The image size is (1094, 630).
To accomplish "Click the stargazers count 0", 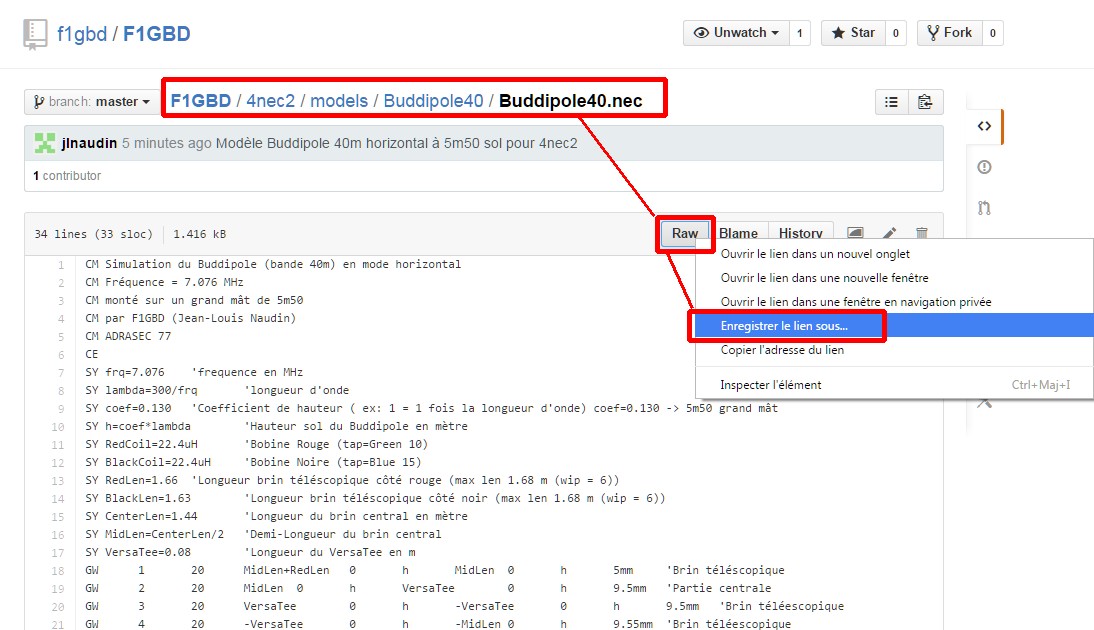I will (x=896, y=33).
